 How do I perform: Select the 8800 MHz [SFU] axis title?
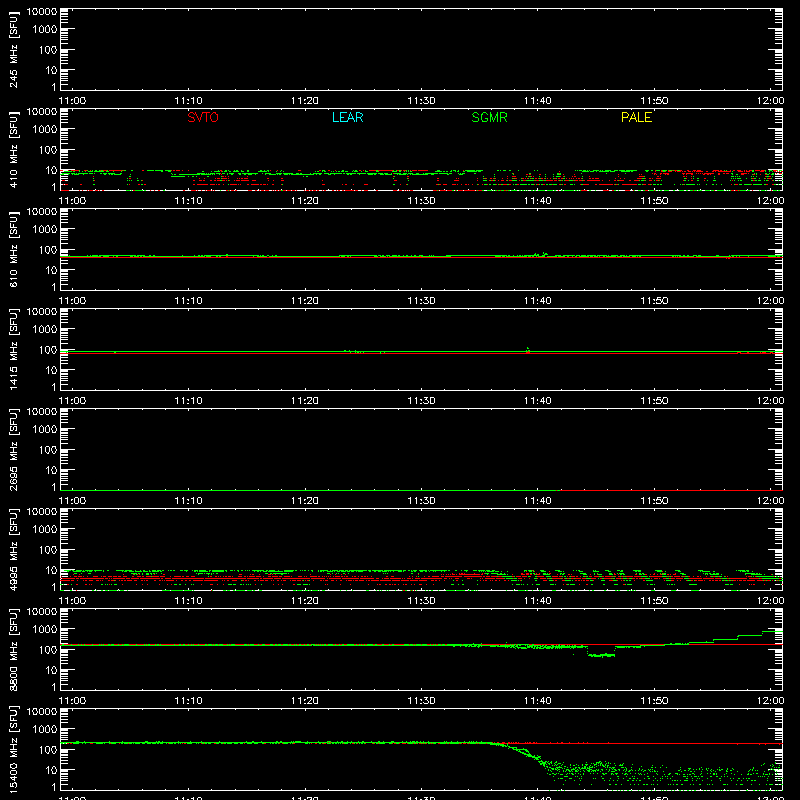click(13, 649)
